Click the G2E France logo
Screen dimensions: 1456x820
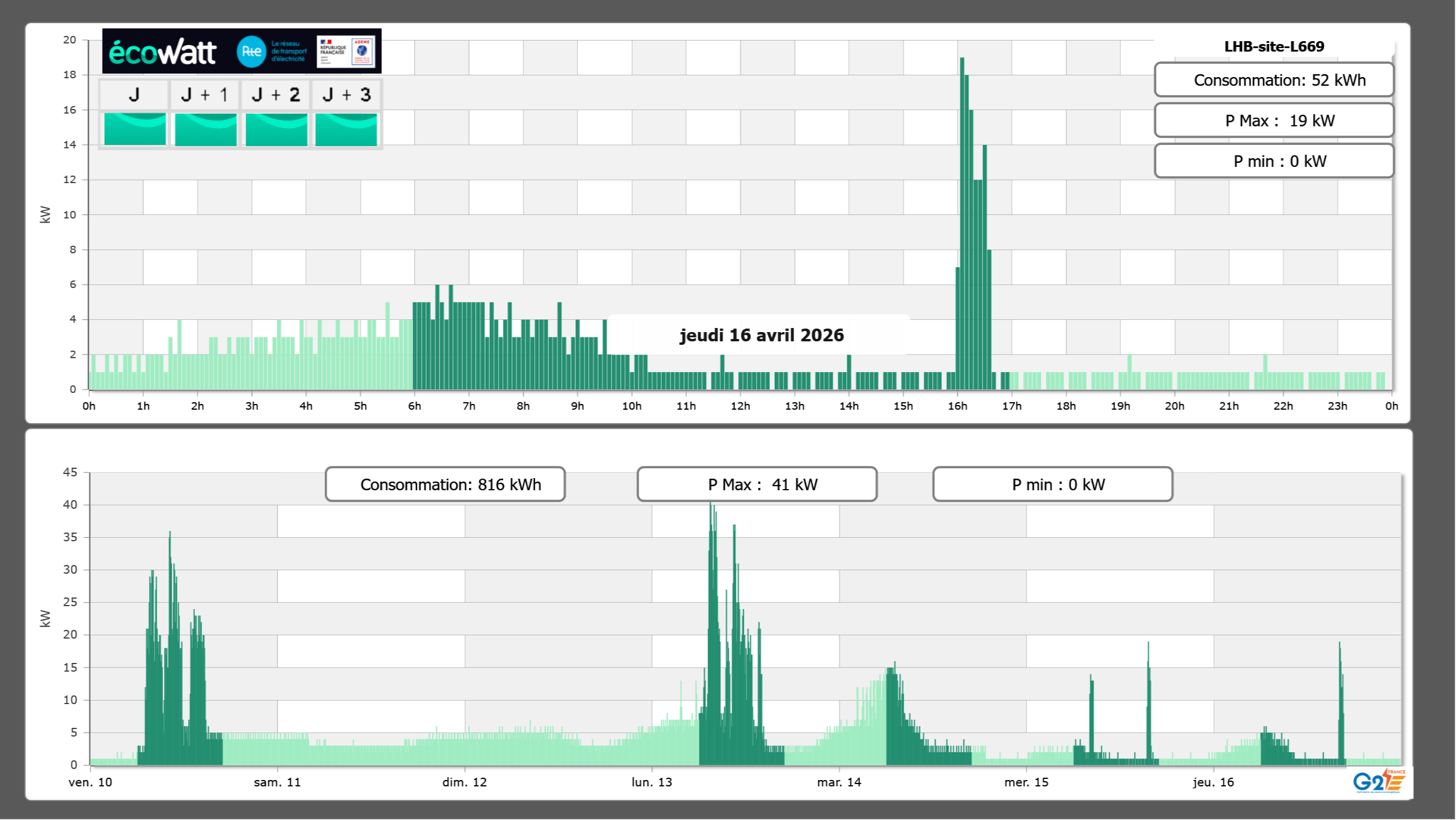[1378, 781]
